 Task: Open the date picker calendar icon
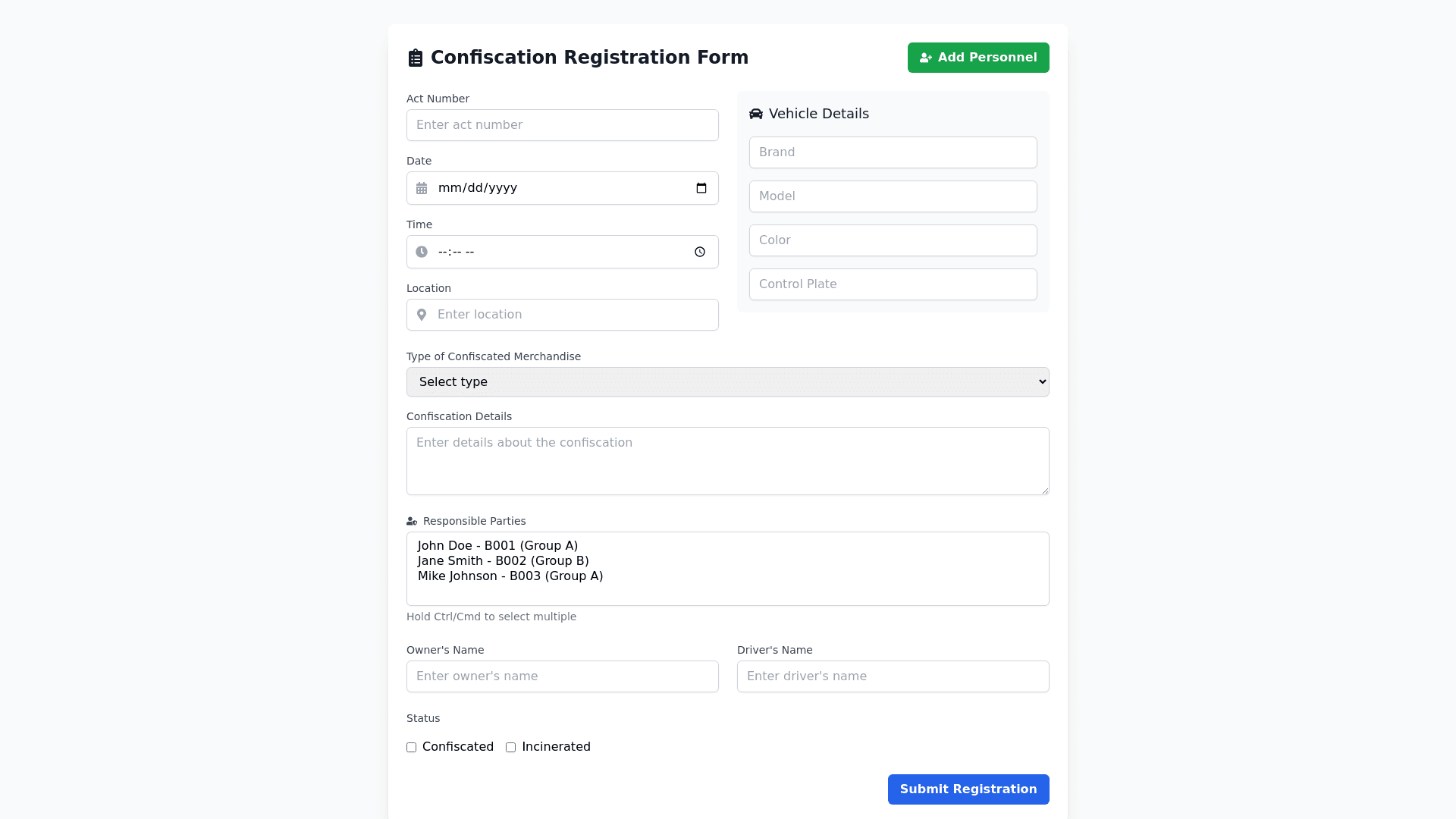pos(701,188)
